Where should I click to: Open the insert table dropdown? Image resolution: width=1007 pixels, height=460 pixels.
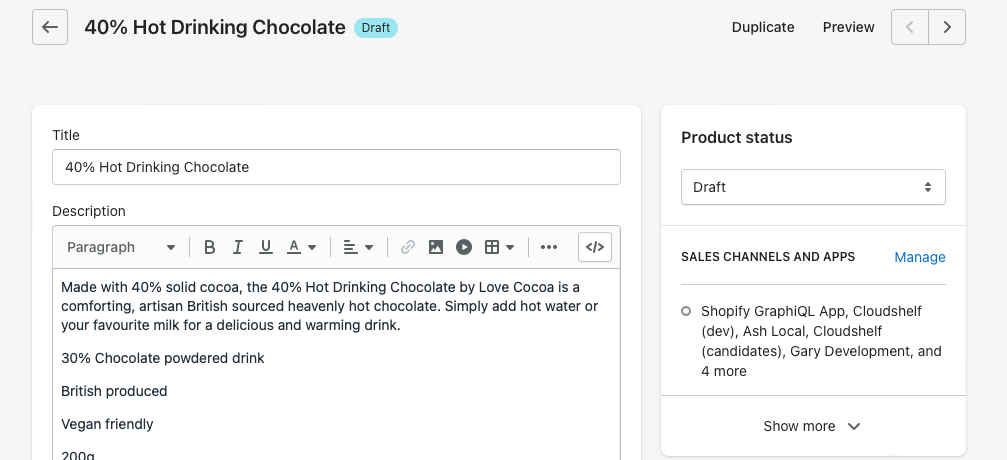pyautogui.click(x=500, y=247)
